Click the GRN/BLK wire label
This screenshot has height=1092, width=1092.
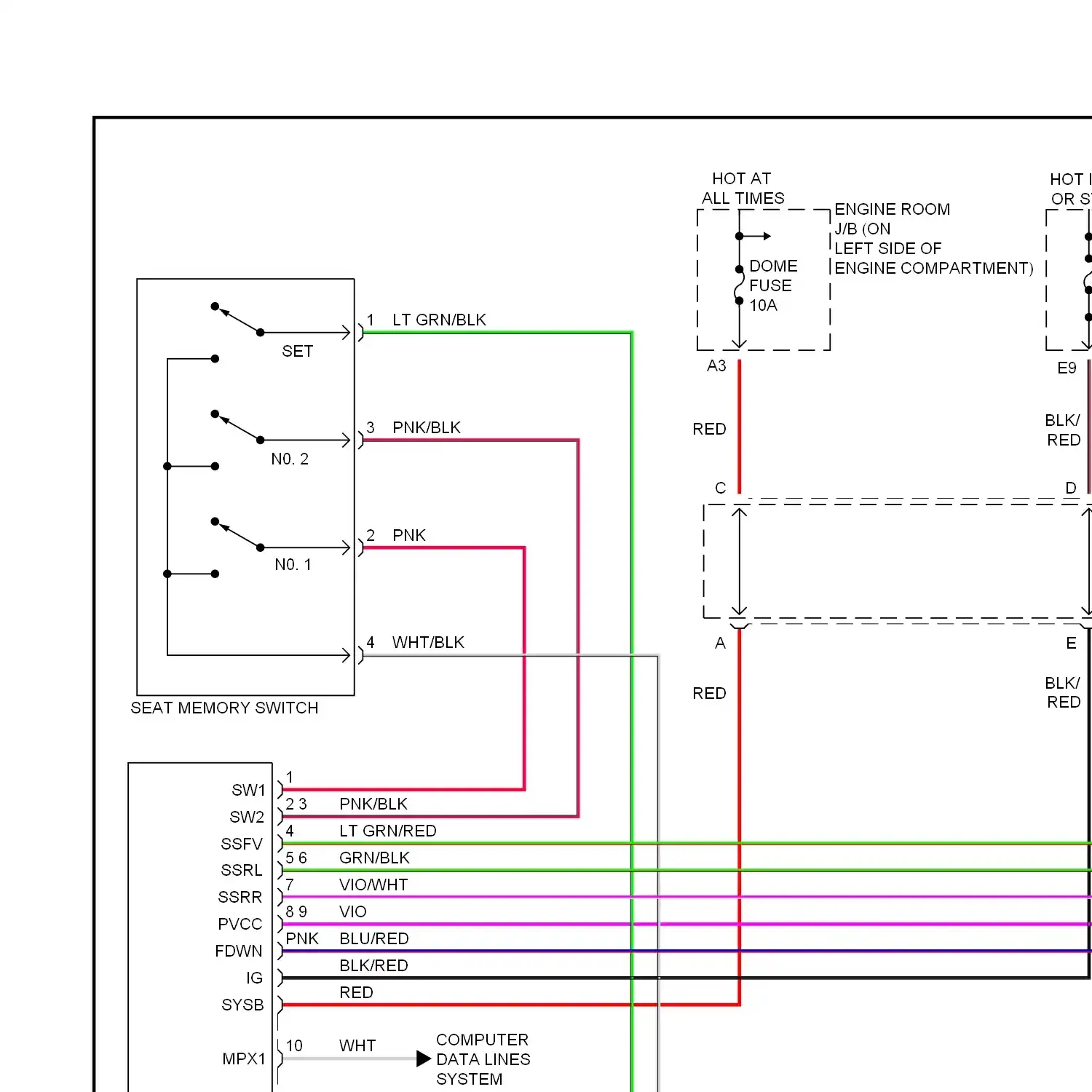tap(374, 858)
